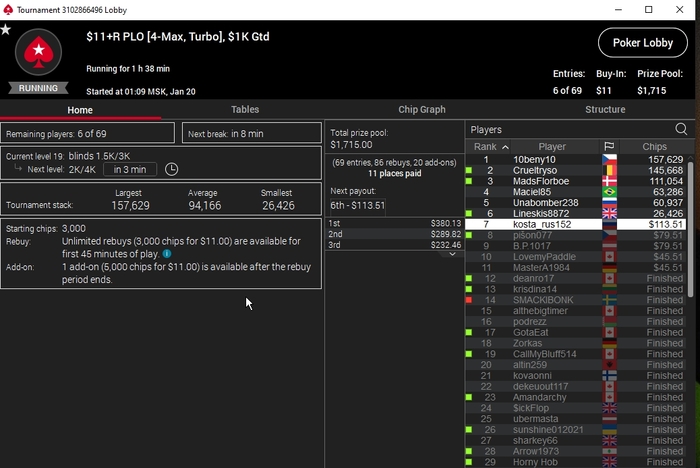Click kovaonni's Finland flag icon
The image size is (700, 468).
click(609, 376)
